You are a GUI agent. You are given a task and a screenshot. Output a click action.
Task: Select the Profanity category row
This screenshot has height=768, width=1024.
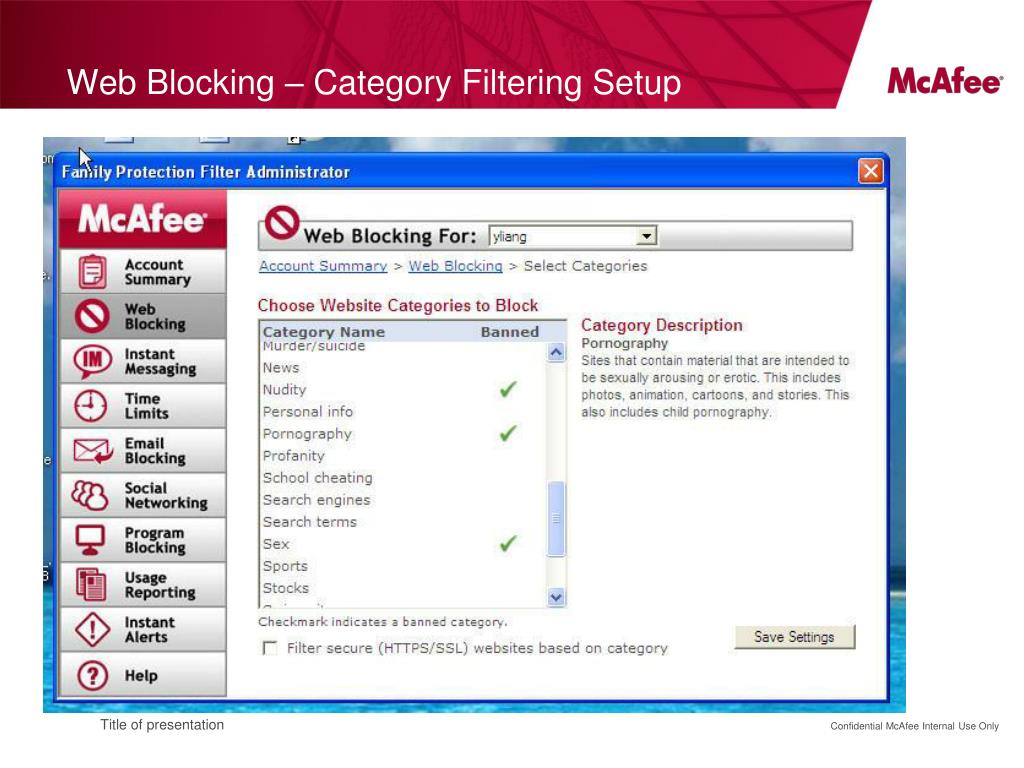pos(402,456)
